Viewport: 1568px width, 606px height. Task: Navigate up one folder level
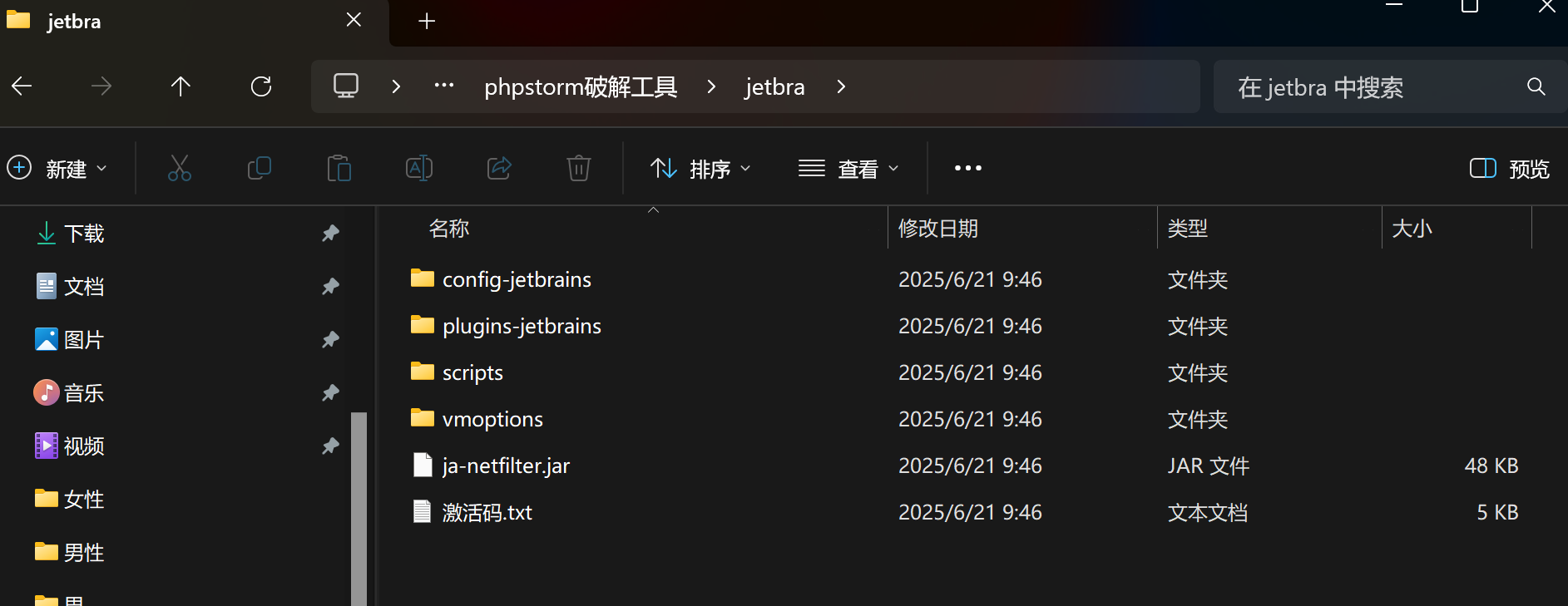[181, 86]
